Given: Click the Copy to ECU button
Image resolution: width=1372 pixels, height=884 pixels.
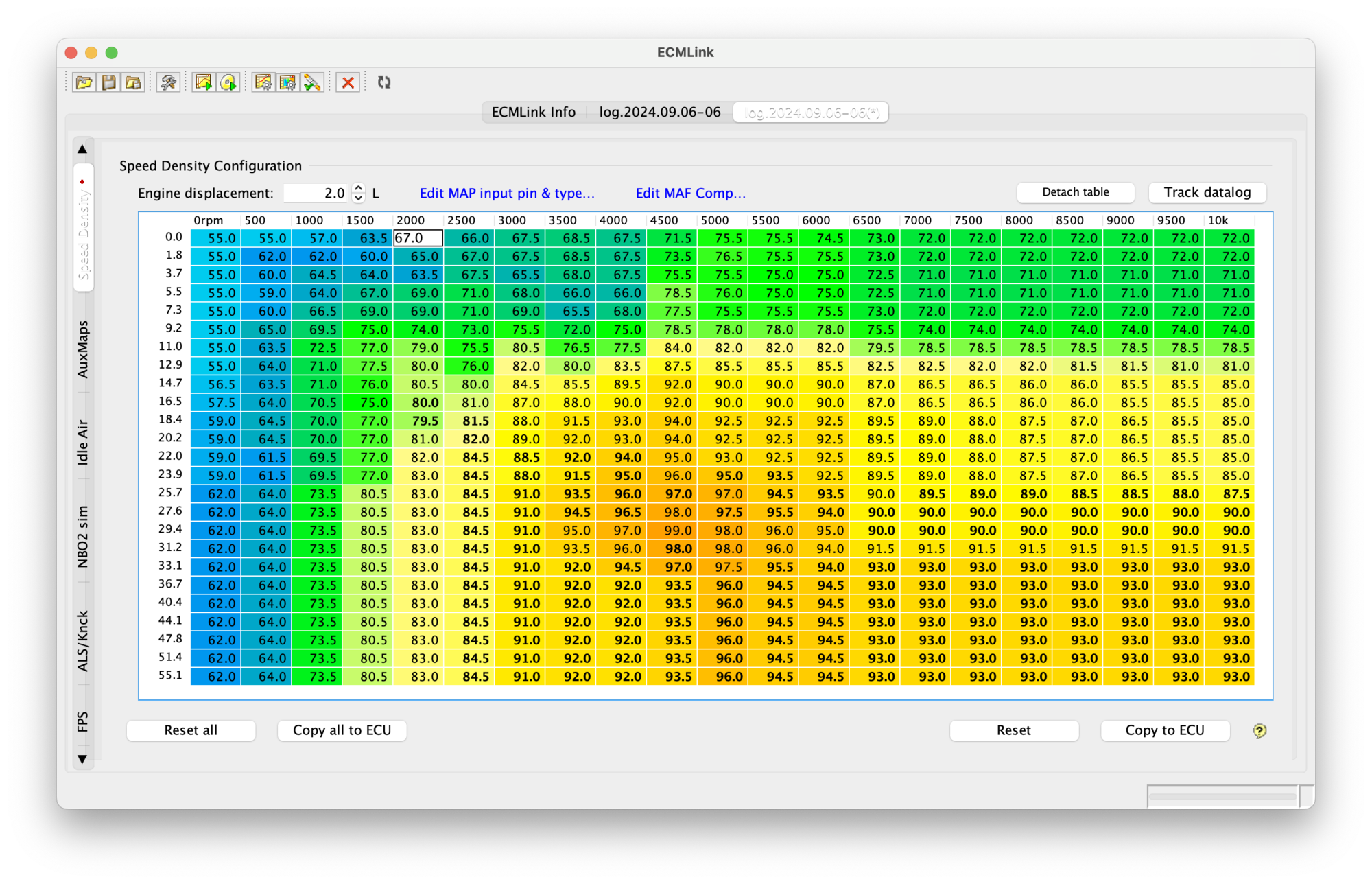Looking at the screenshot, I should tap(1164, 730).
